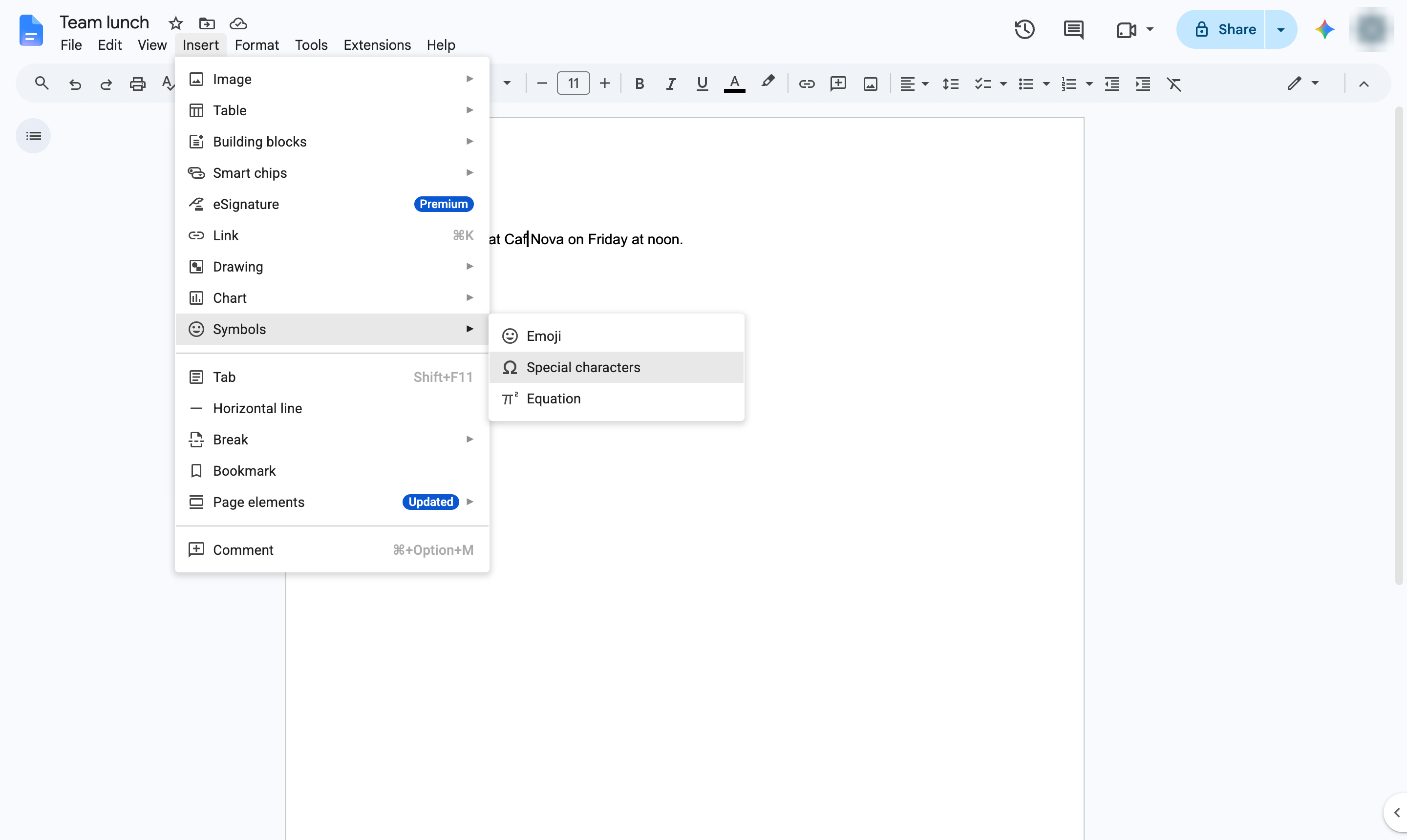Click the insert link toolbar icon

tap(806, 84)
